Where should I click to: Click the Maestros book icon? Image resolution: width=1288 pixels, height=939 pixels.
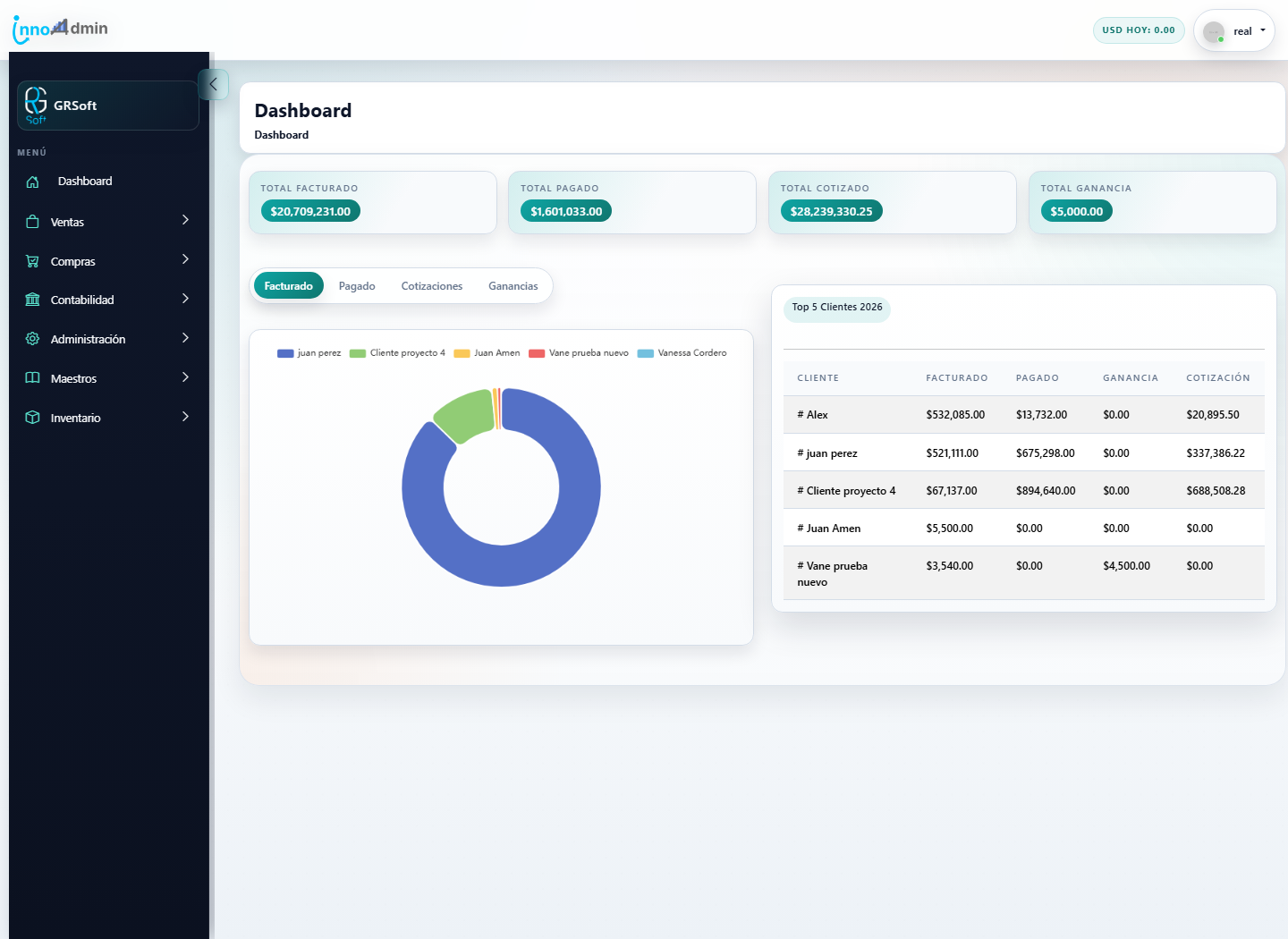[32, 378]
